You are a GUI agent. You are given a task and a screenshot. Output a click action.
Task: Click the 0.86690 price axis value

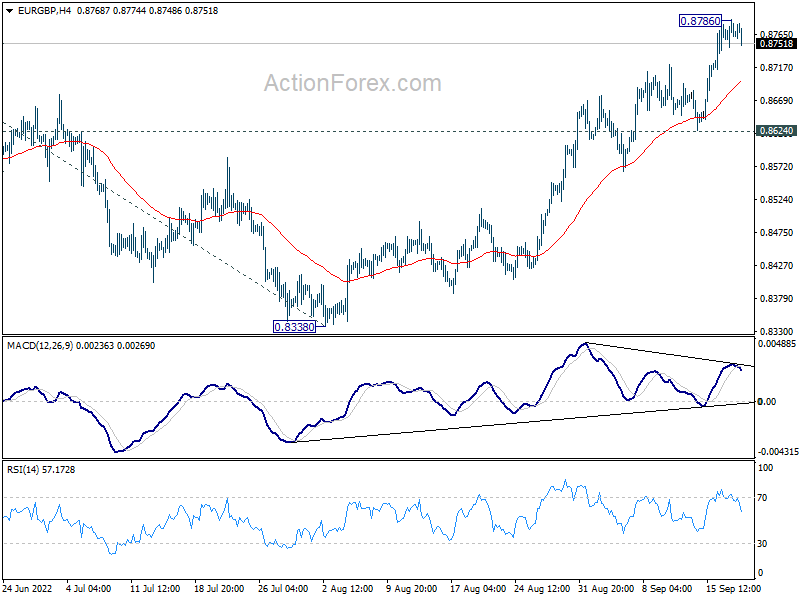click(x=777, y=101)
